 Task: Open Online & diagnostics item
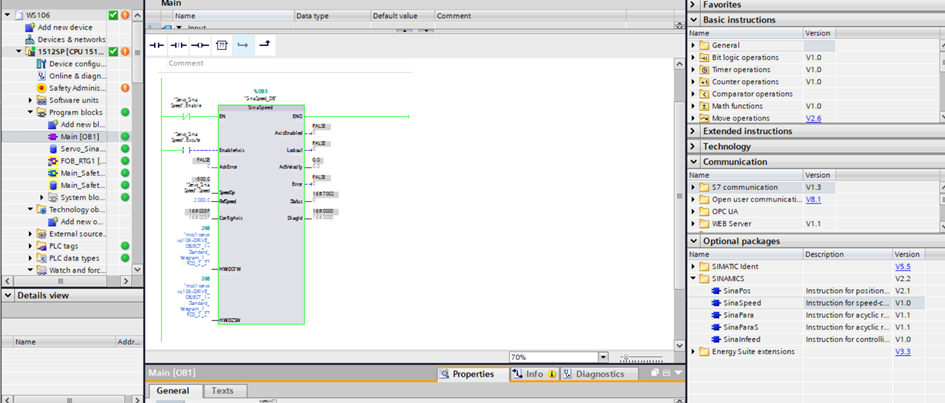[x=71, y=76]
